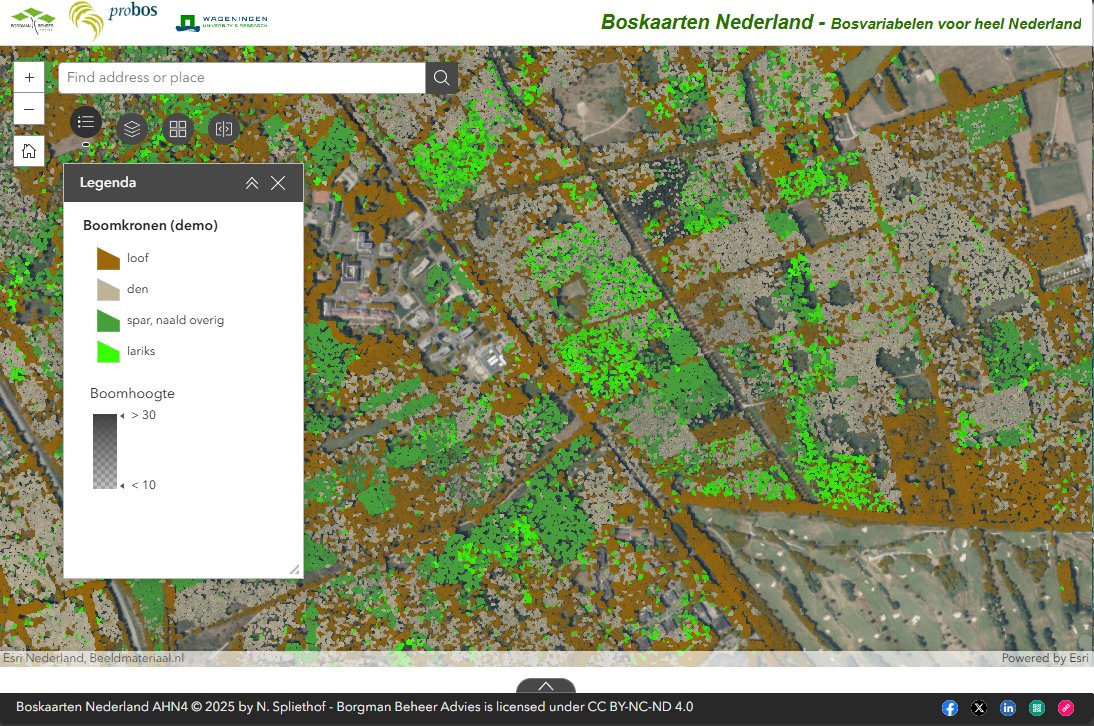Close the Legenda panel
Screen dimensions: 1094x726
tap(279, 182)
